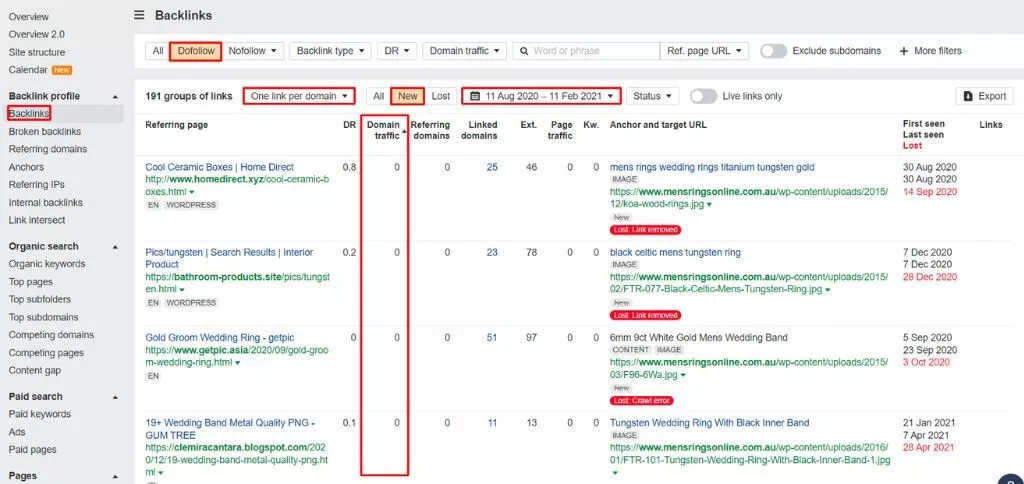Image resolution: width=1024 pixels, height=484 pixels.
Task: Click linked domains count 25
Action: click(x=492, y=167)
